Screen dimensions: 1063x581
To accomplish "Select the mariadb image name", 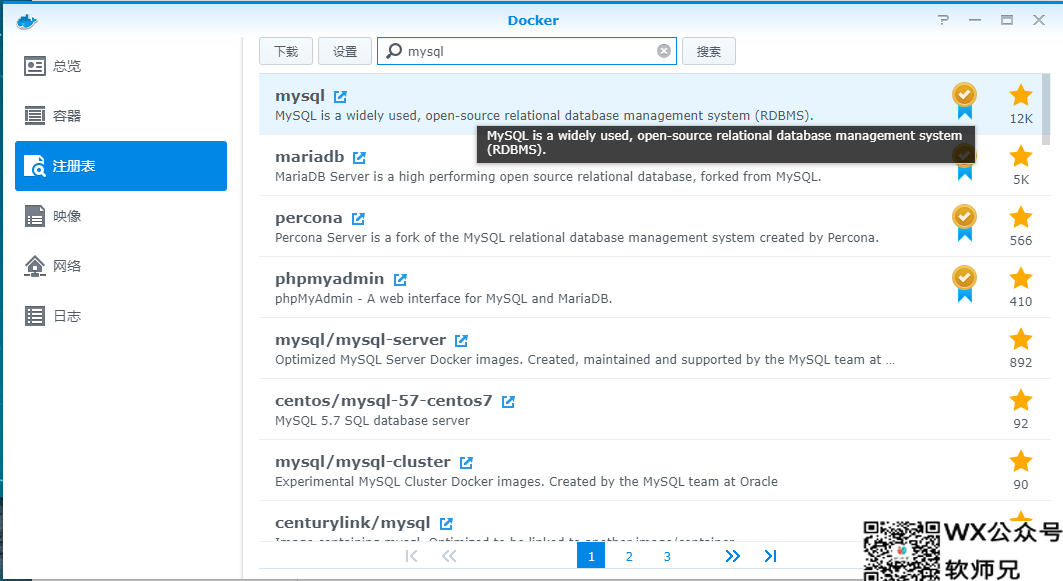I will (310, 157).
